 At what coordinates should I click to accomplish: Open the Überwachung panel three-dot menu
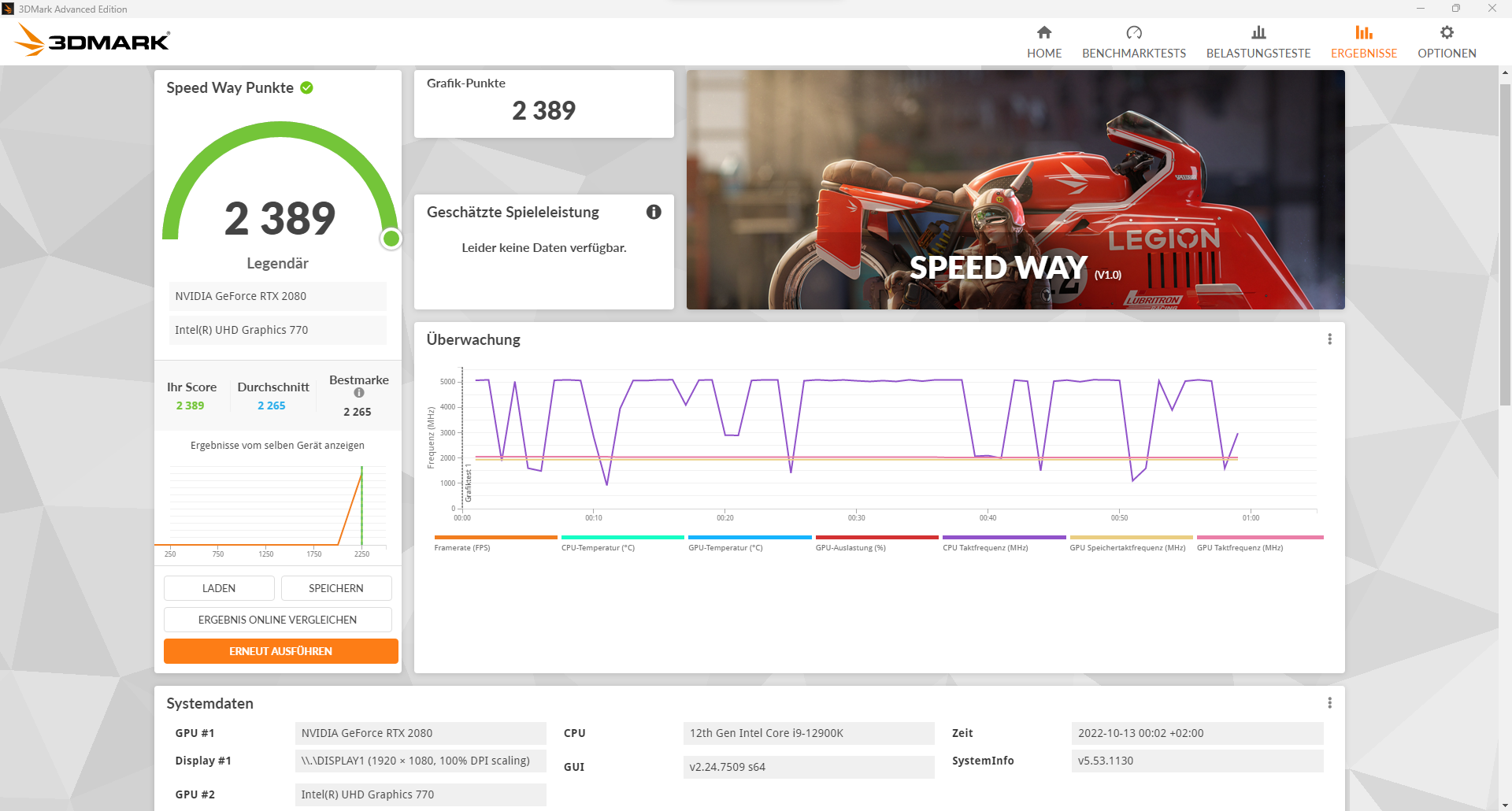[1331, 339]
